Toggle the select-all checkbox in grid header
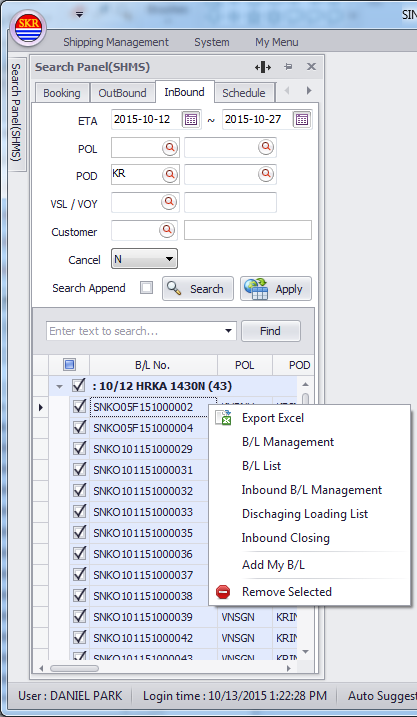This screenshot has width=417, height=717. (69, 365)
